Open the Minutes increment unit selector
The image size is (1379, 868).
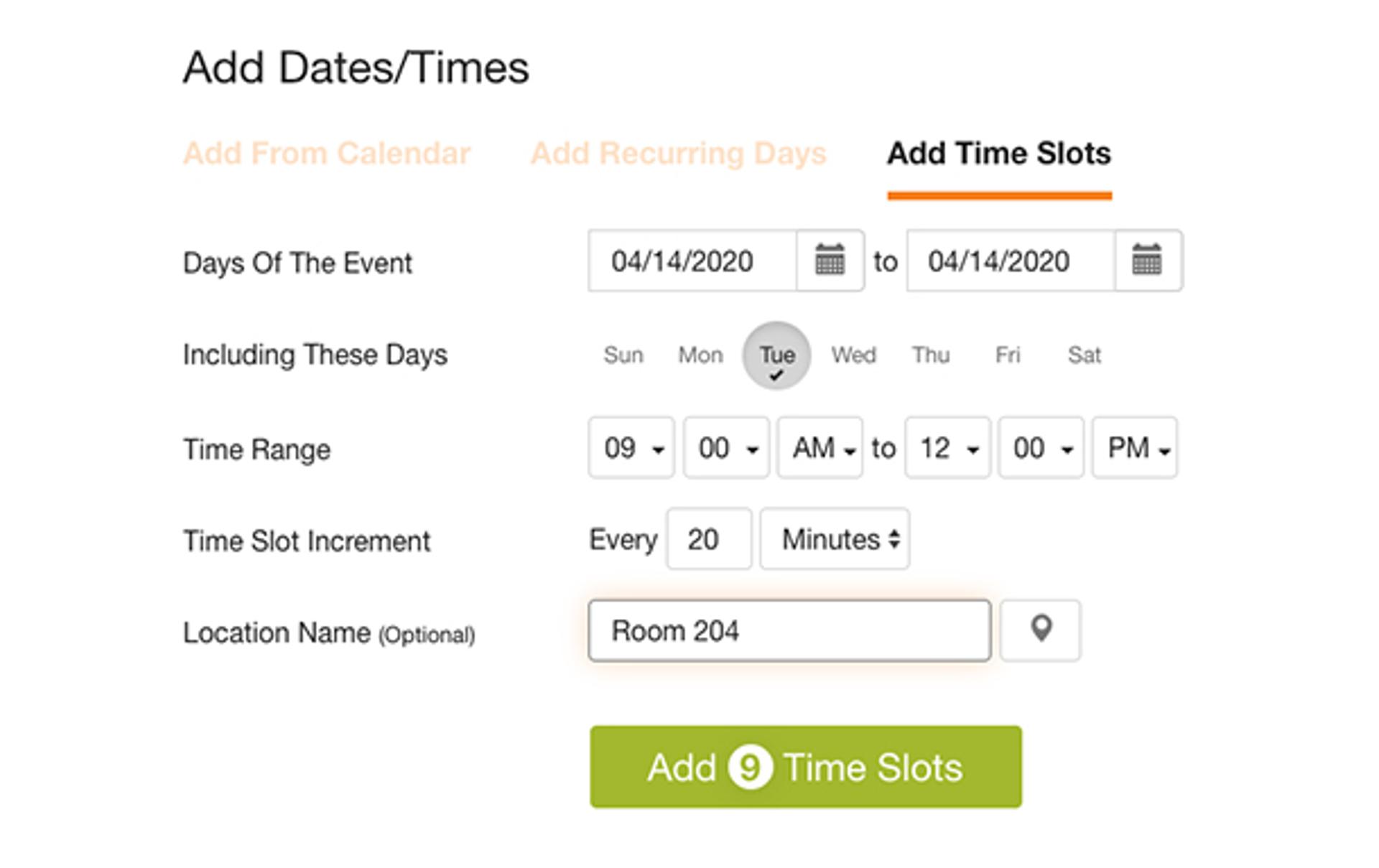pyautogui.click(x=835, y=539)
